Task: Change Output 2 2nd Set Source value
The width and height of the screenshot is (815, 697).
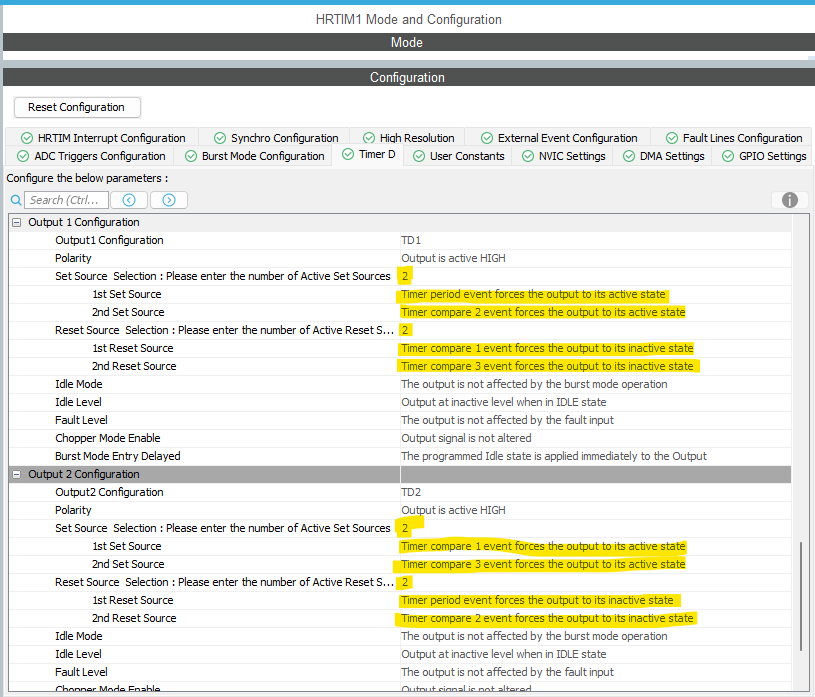Action: click(x=596, y=564)
